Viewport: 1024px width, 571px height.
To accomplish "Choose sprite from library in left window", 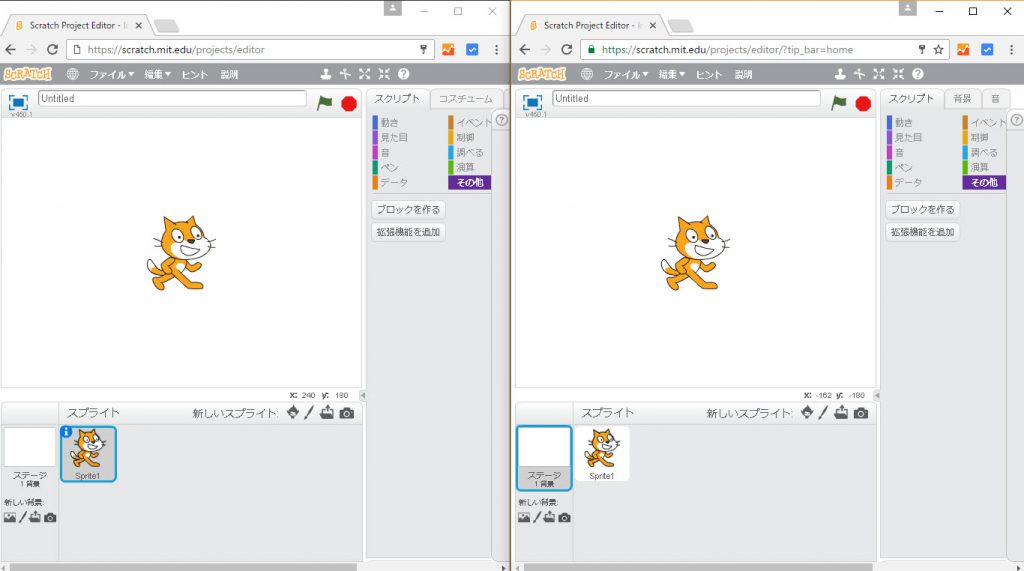I will click(x=293, y=412).
